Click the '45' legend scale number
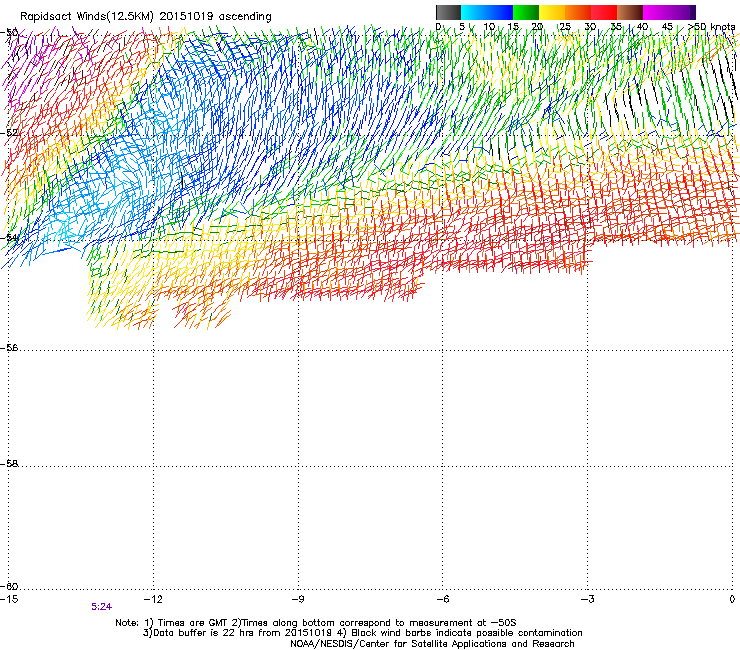This screenshot has height=650, width=740. click(x=667, y=27)
